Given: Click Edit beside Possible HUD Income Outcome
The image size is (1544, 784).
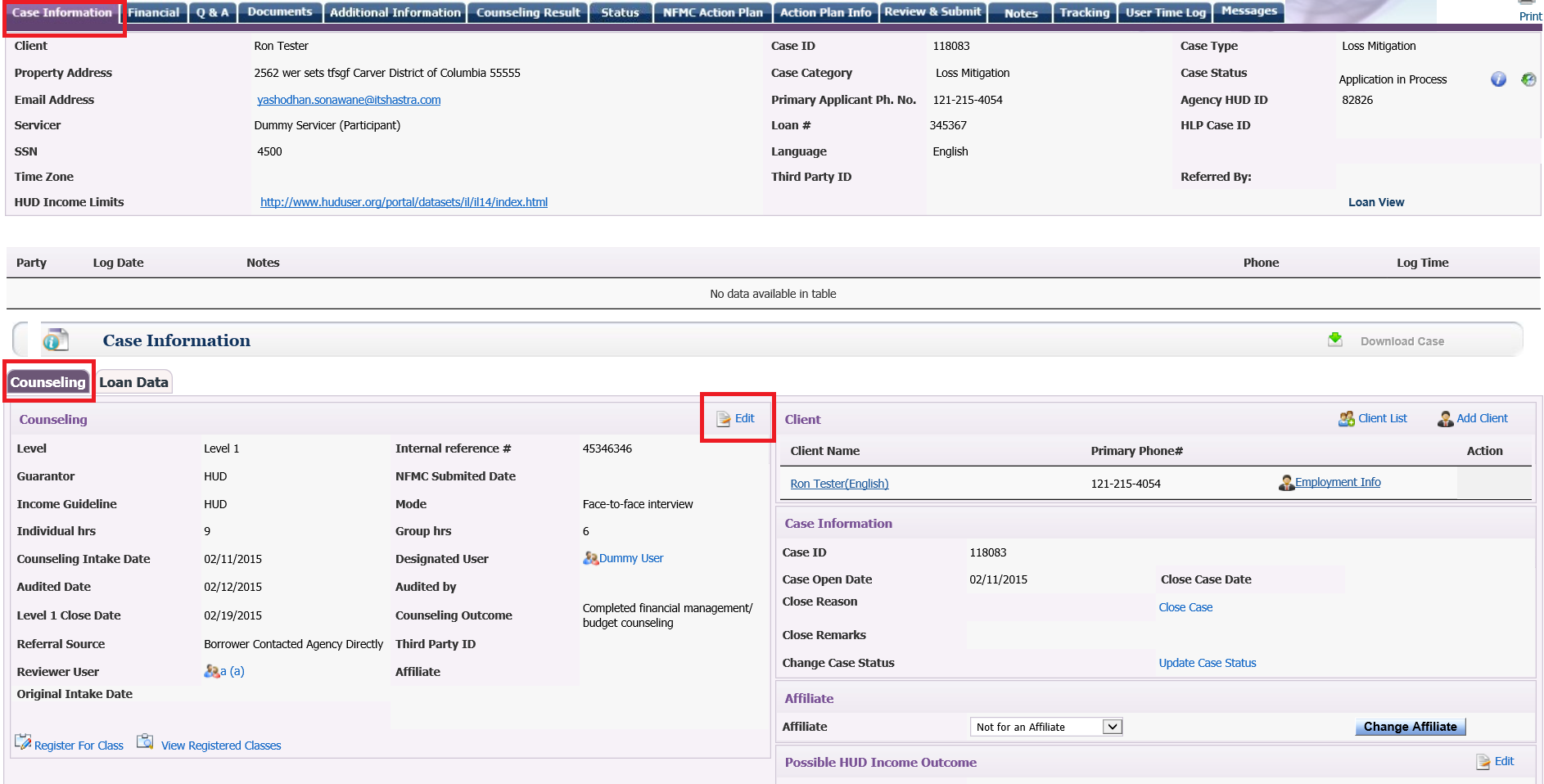Looking at the screenshot, I should click(1504, 761).
